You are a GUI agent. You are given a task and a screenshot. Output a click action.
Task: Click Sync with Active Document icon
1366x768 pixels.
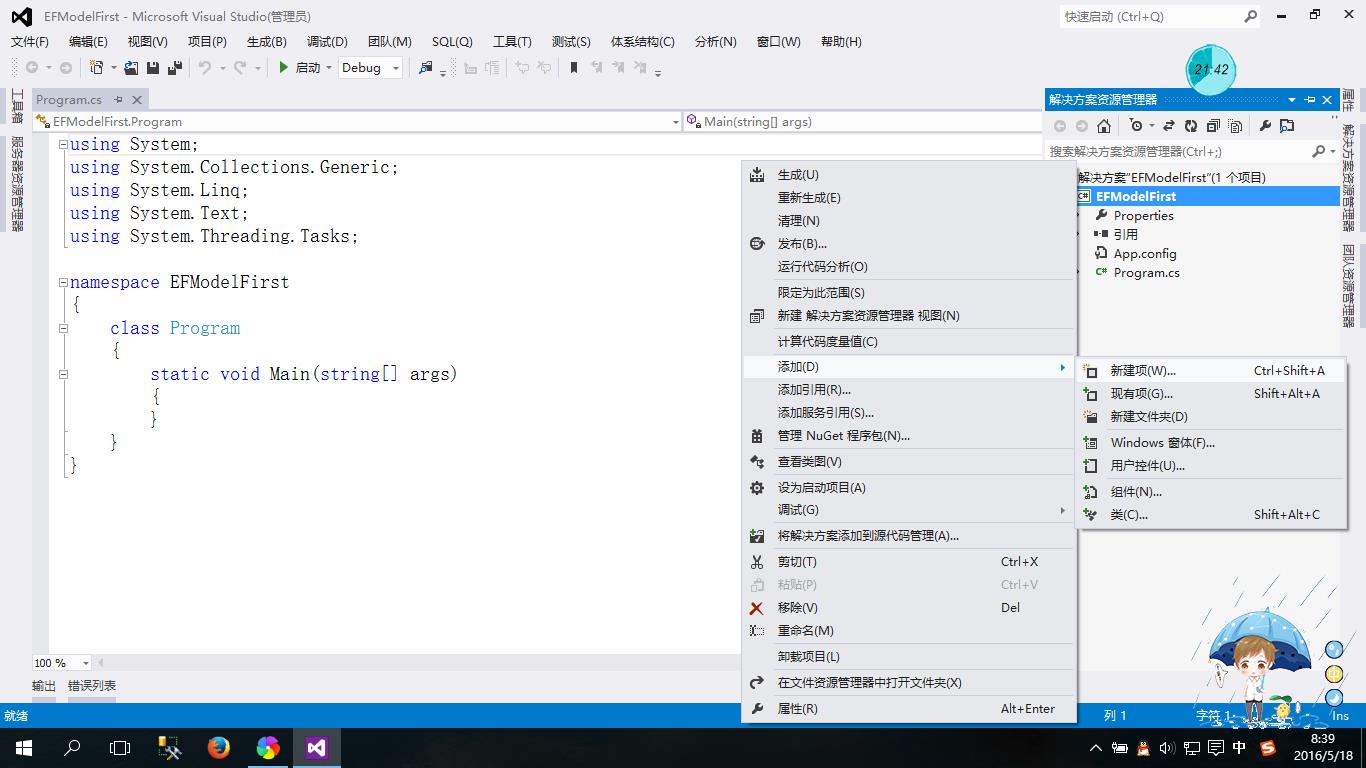tap(1168, 126)
